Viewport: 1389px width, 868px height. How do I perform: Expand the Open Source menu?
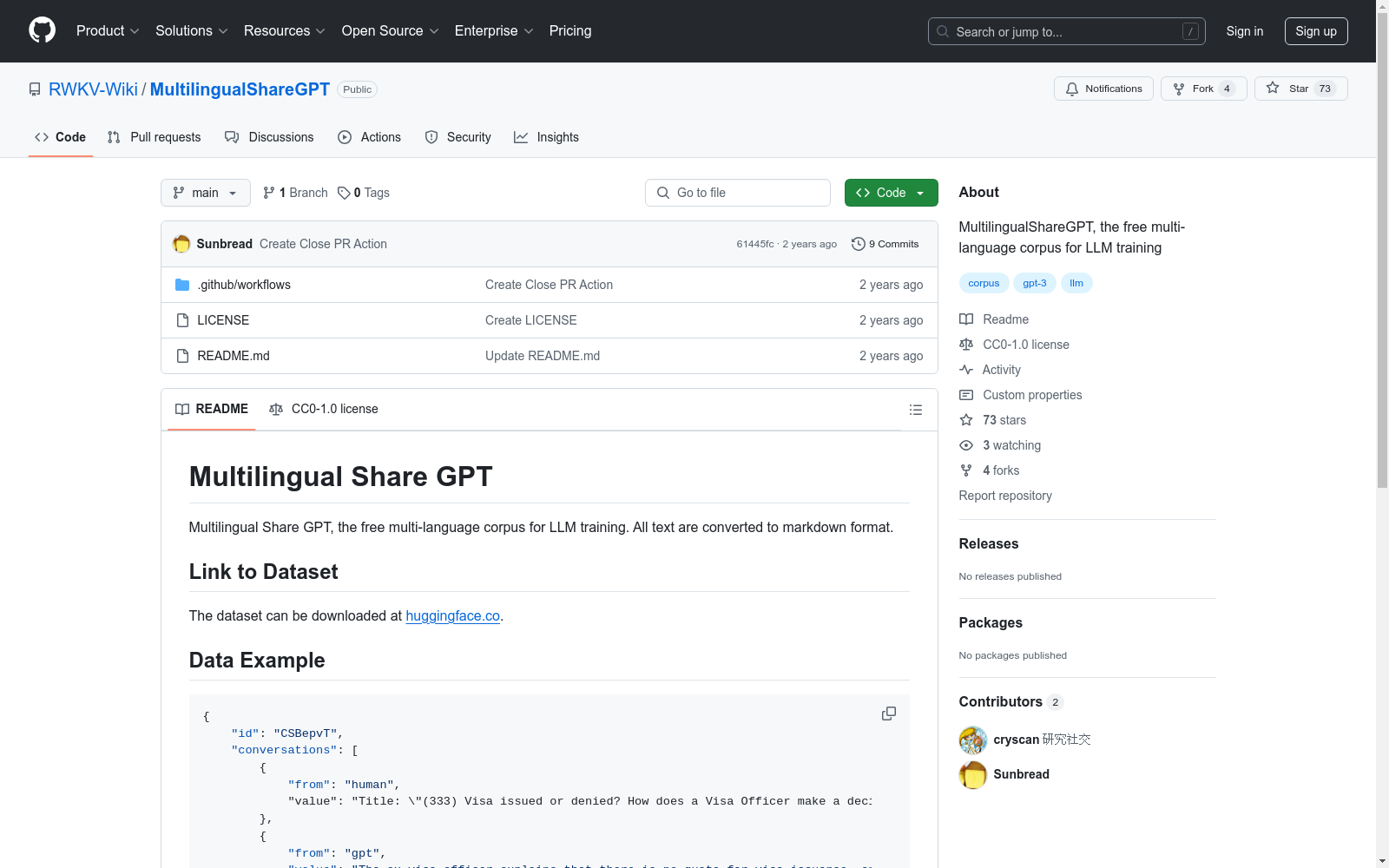[391, 31]
